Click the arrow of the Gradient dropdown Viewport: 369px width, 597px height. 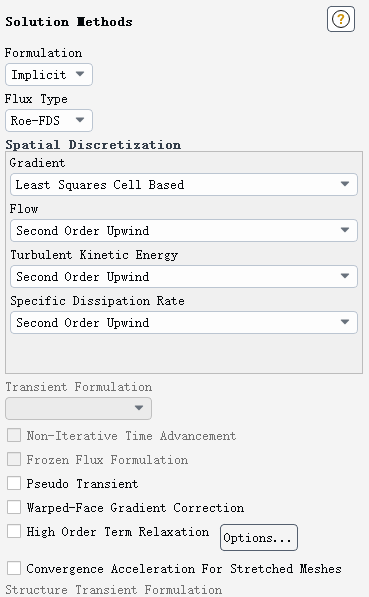coord(345,184)
